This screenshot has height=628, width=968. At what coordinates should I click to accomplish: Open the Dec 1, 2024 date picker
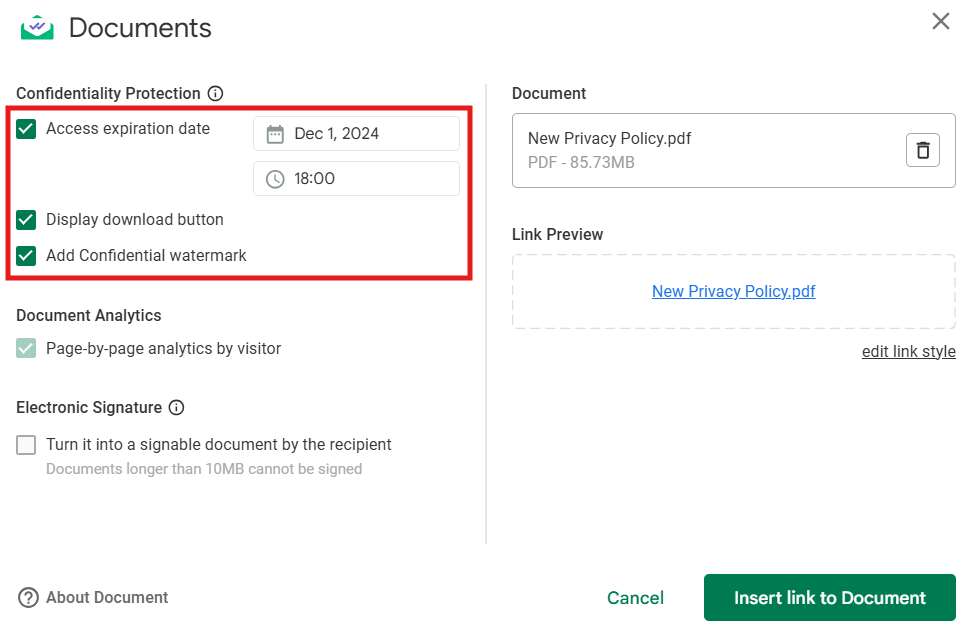356,134
